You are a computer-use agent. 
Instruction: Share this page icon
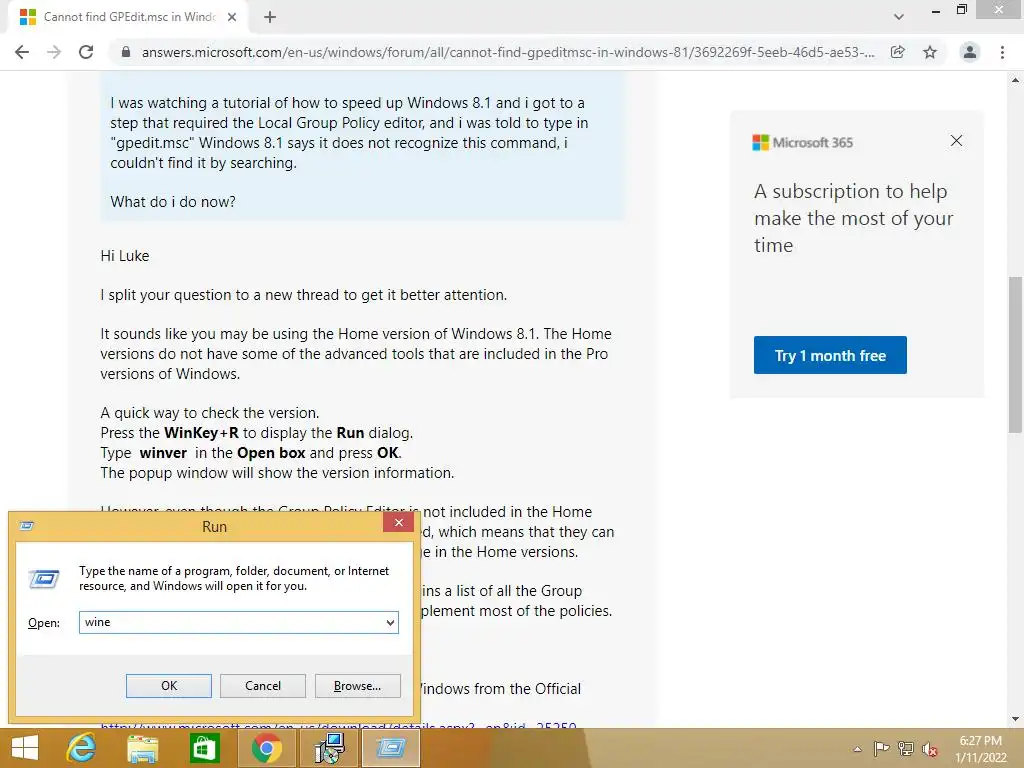pos(898,52)
